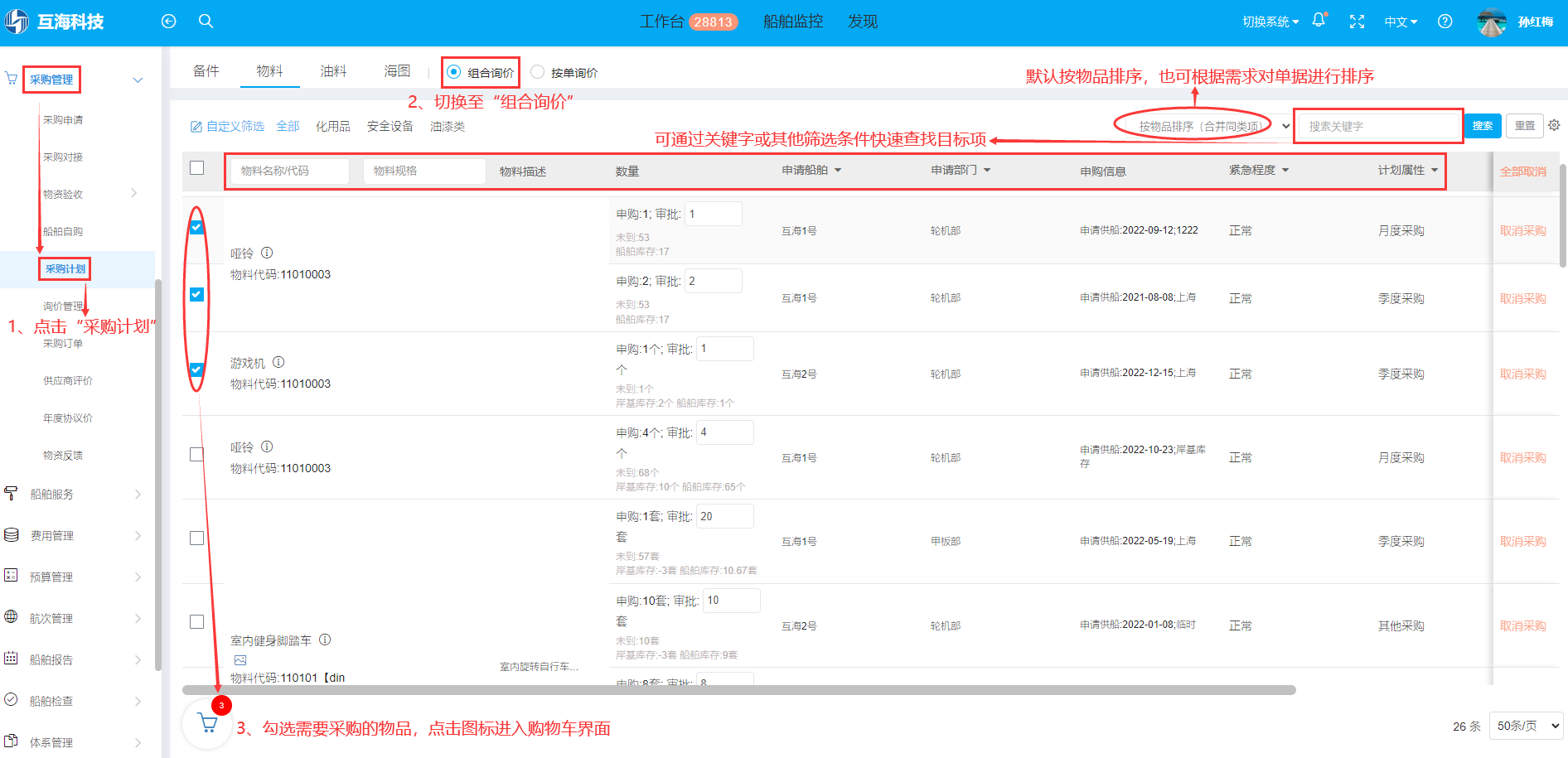This screenshot has height=758, width=1568.
Task: Click the 费用管理 sidebar icon
Action: [11, 535]
